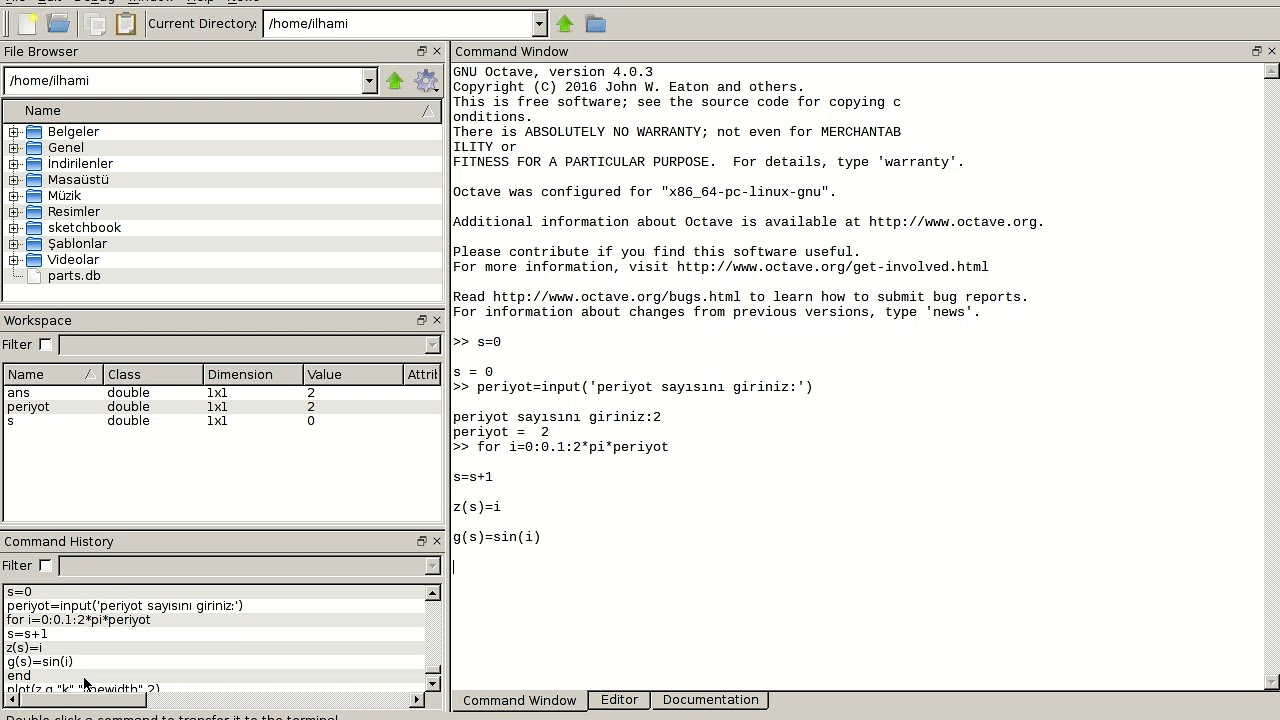Click the Belgeler folder icon
1280x720 pixels.
[34, 132]
